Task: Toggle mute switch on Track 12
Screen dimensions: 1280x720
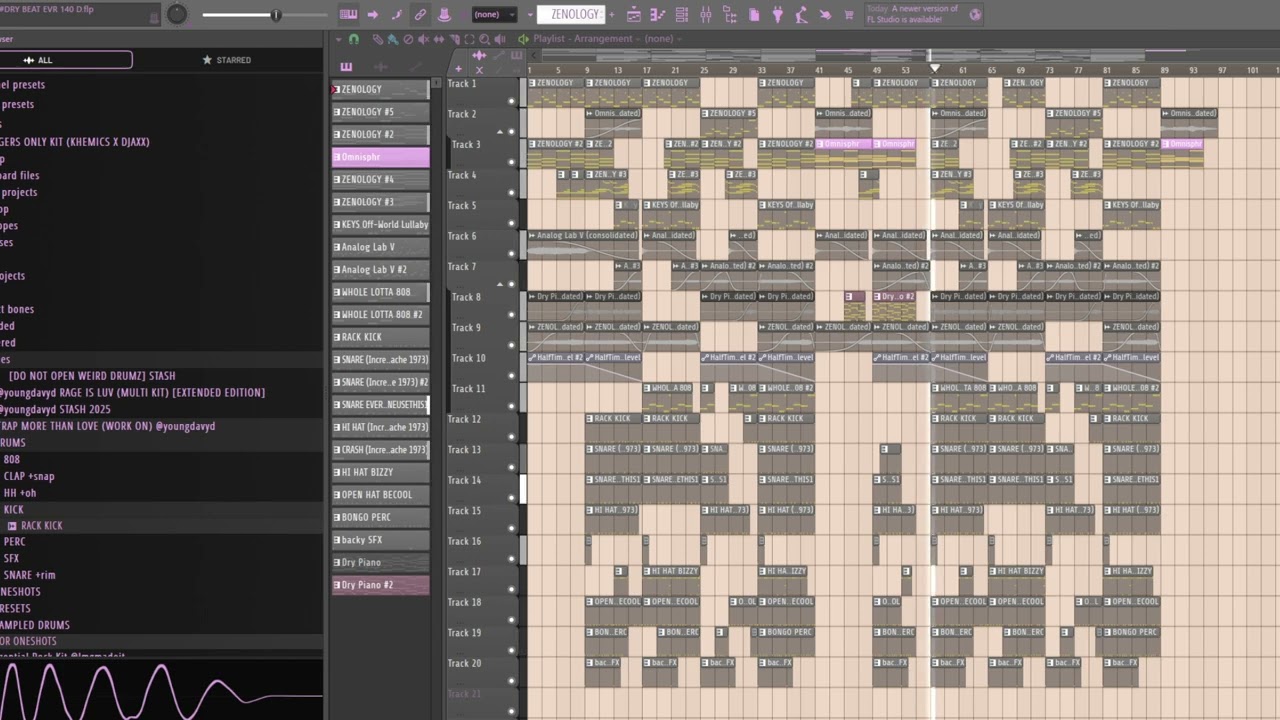Action: point(511,436)
